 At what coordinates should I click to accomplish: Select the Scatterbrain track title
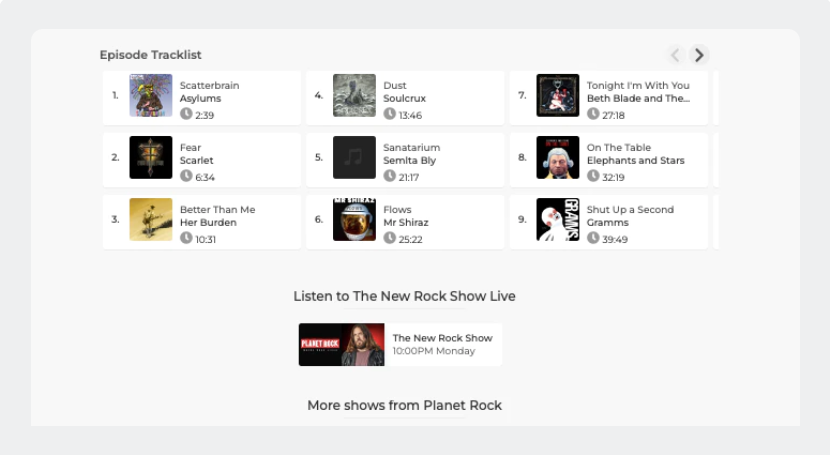[209, 86]
